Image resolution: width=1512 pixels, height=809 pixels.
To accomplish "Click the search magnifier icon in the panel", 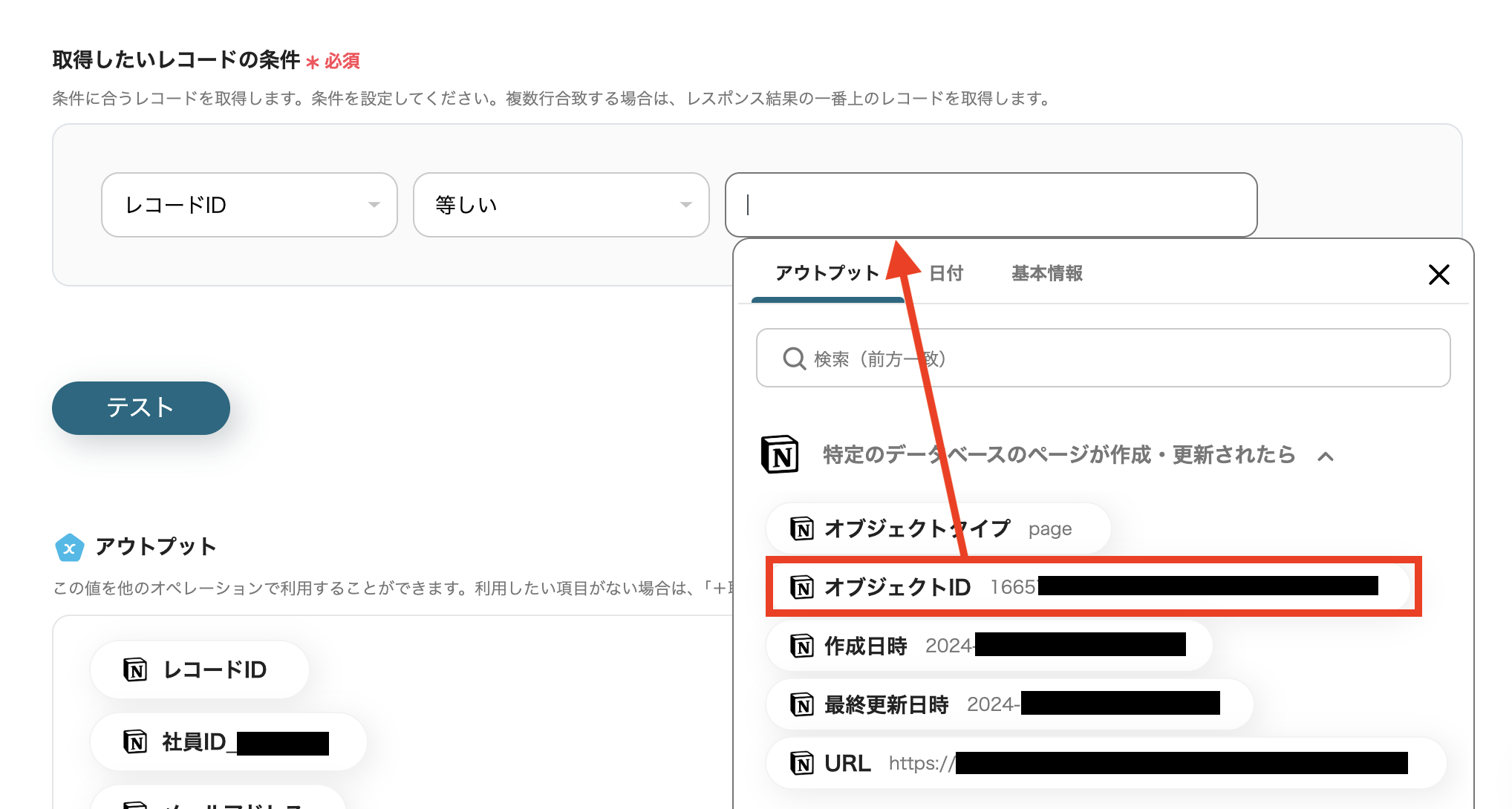I will pyautogui.click(x=794, y=358).
